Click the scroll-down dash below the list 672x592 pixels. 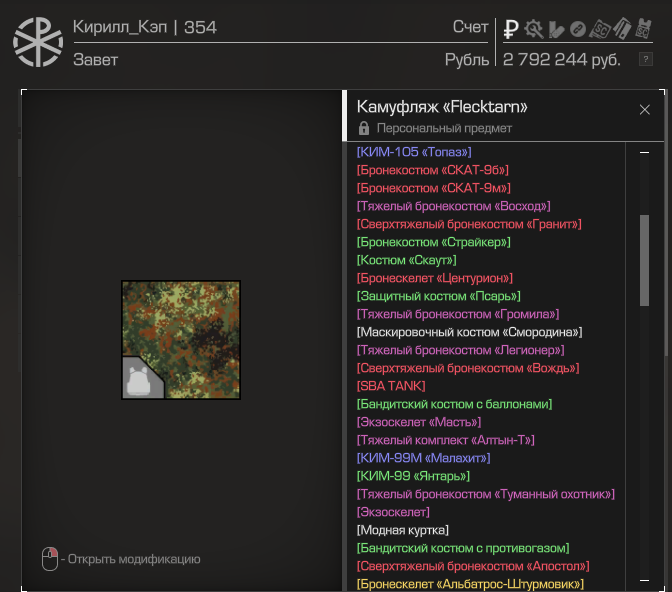tap(644, 580)
